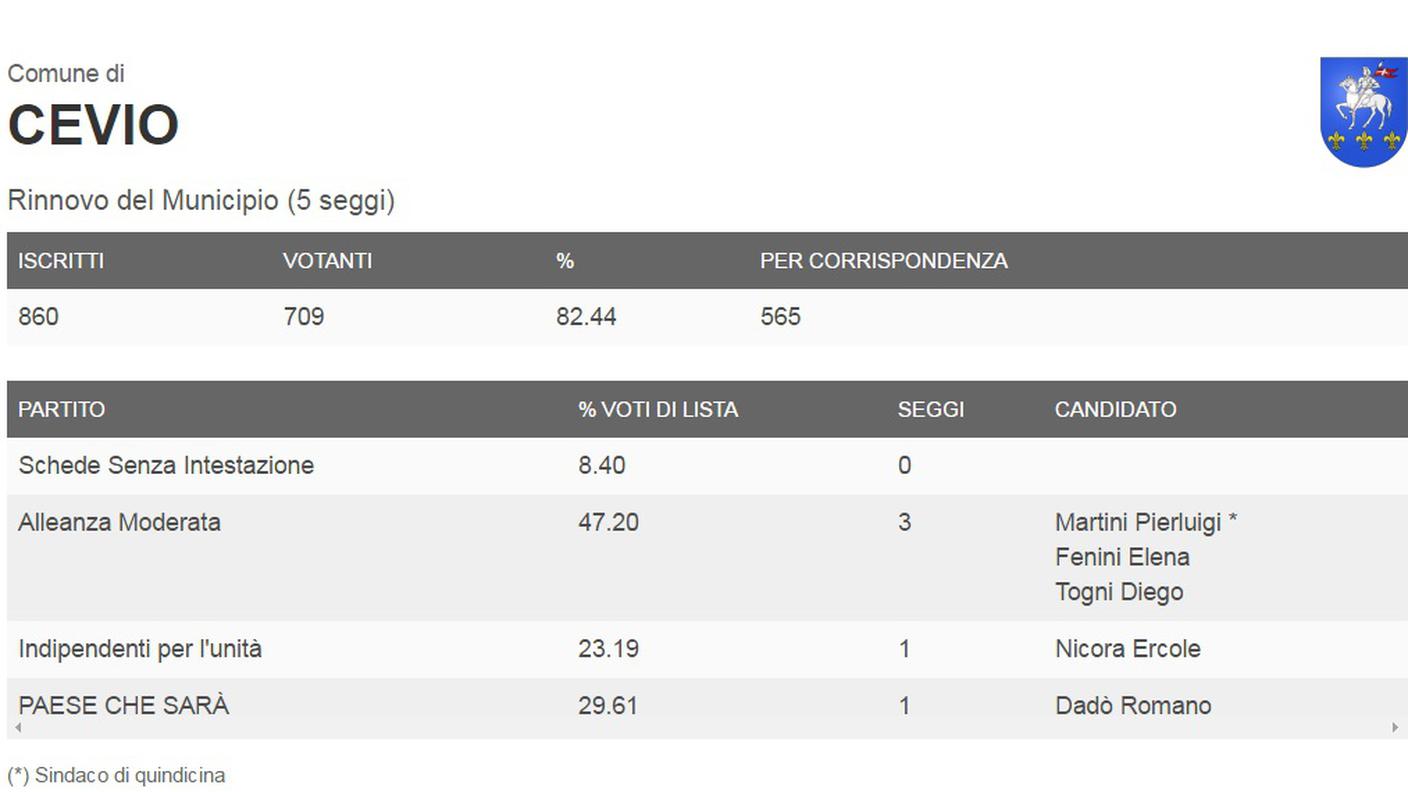Click the CANDIDATO column header
Image resolution: width=1408 pixels, height=792 pixels.
pos(1115,409)
